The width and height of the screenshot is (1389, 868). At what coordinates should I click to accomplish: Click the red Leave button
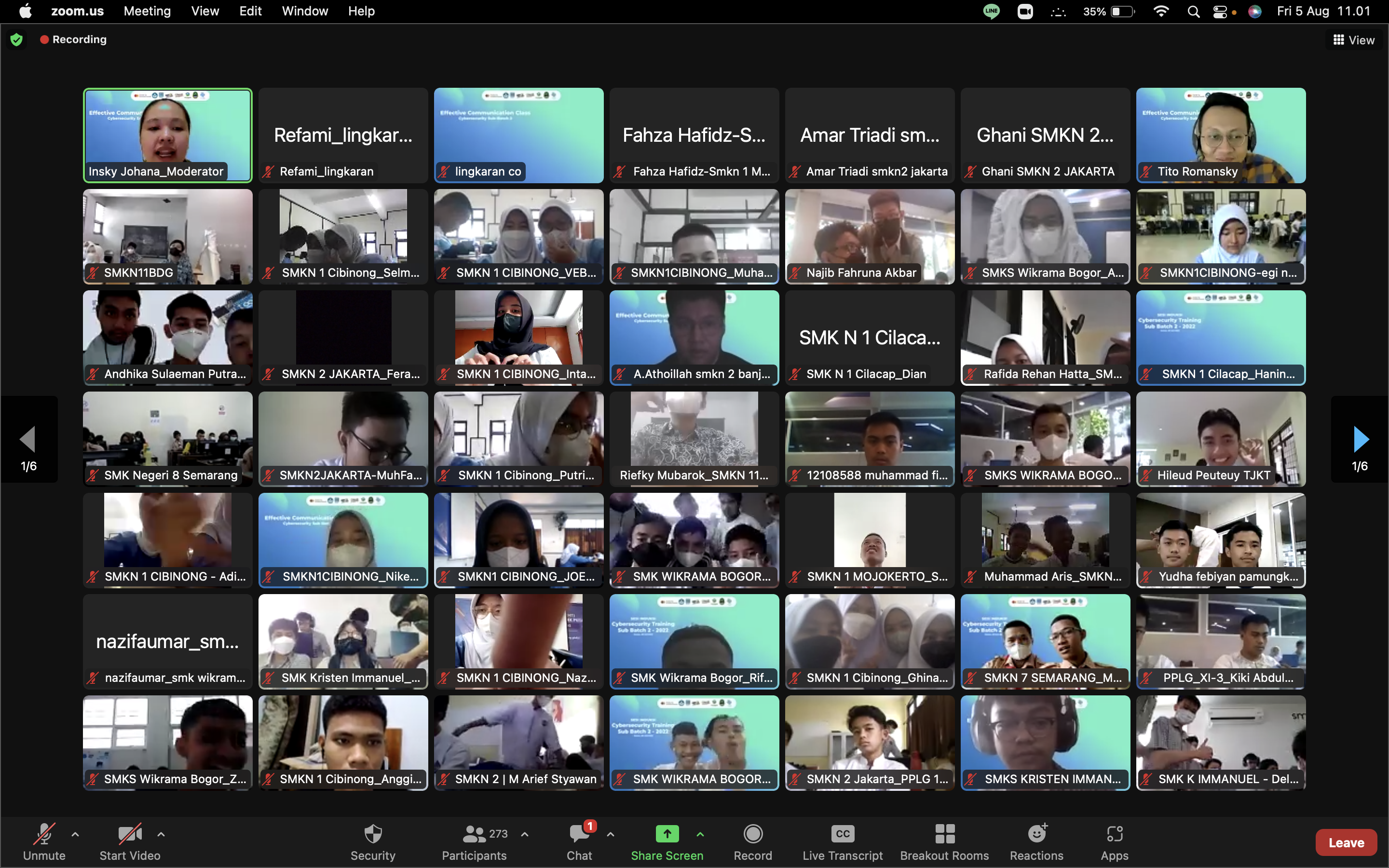(x=1346, y=842)
